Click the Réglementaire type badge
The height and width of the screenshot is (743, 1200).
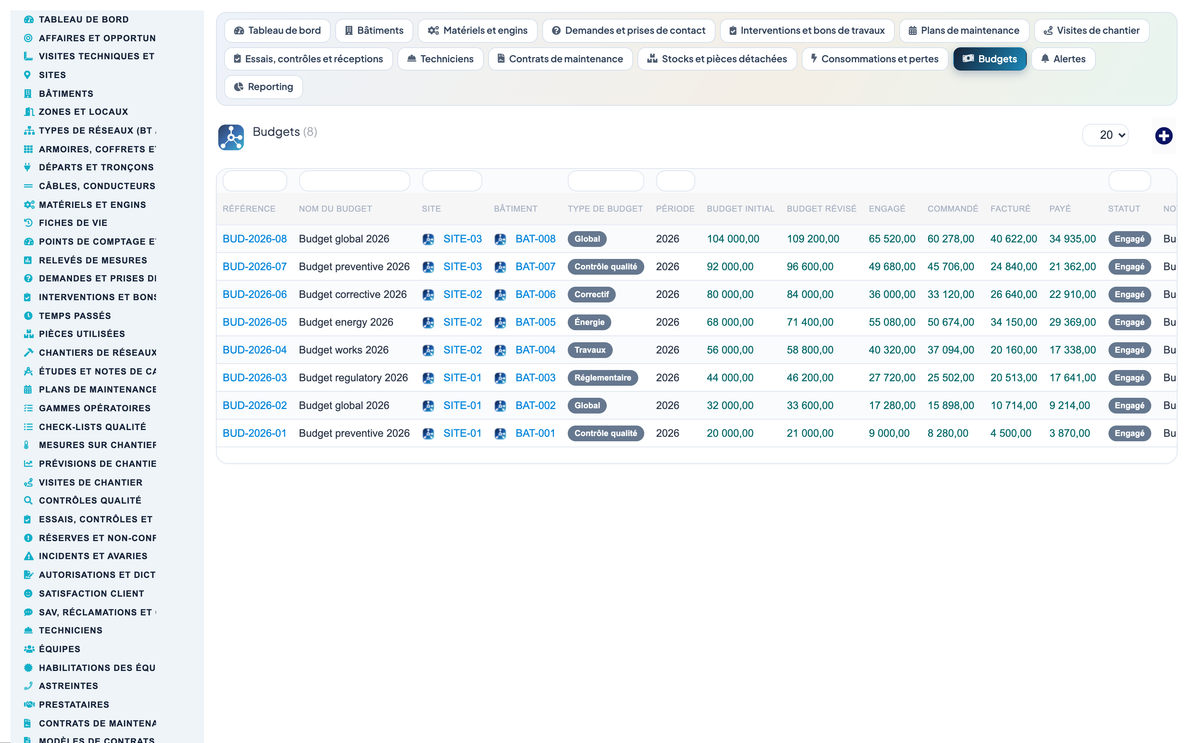[x=603, y=378]
